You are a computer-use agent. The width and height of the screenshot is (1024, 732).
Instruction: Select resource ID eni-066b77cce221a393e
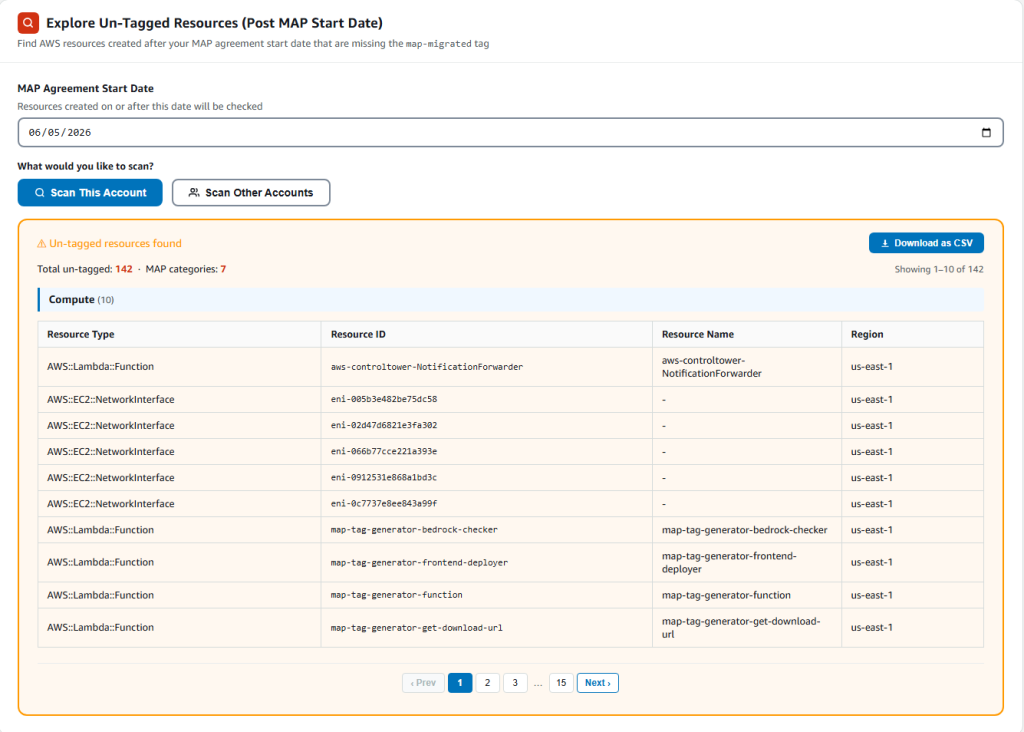tap(384, 451)
